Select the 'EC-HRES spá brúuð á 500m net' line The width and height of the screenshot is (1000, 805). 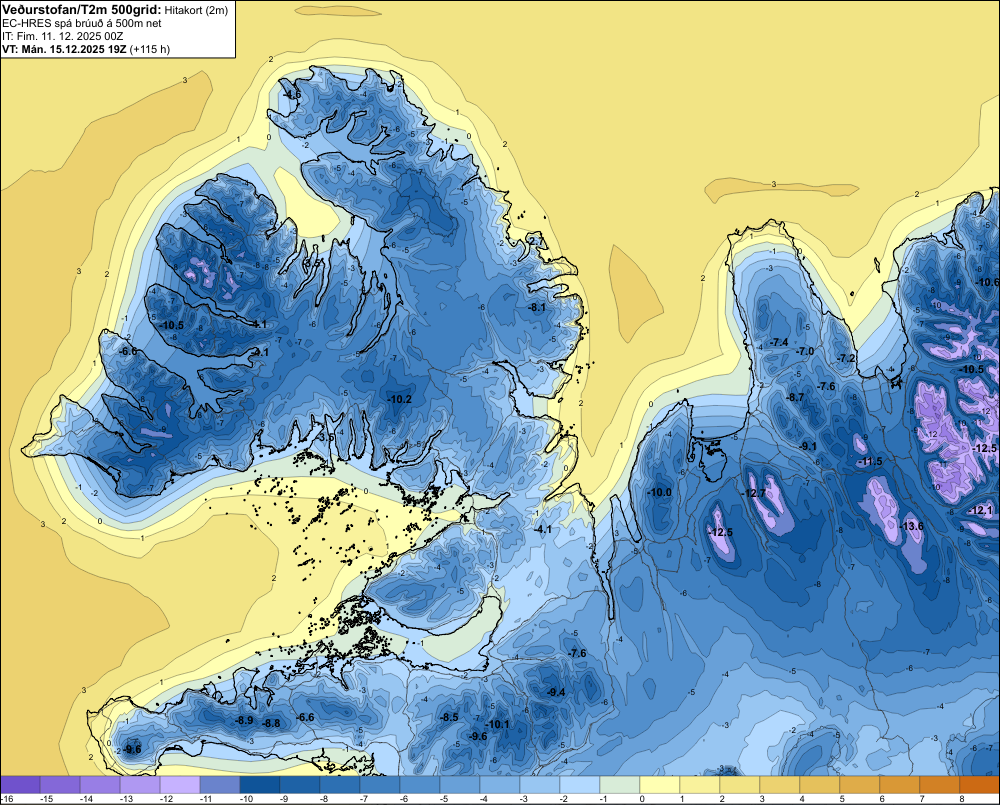tap(82, 23)
